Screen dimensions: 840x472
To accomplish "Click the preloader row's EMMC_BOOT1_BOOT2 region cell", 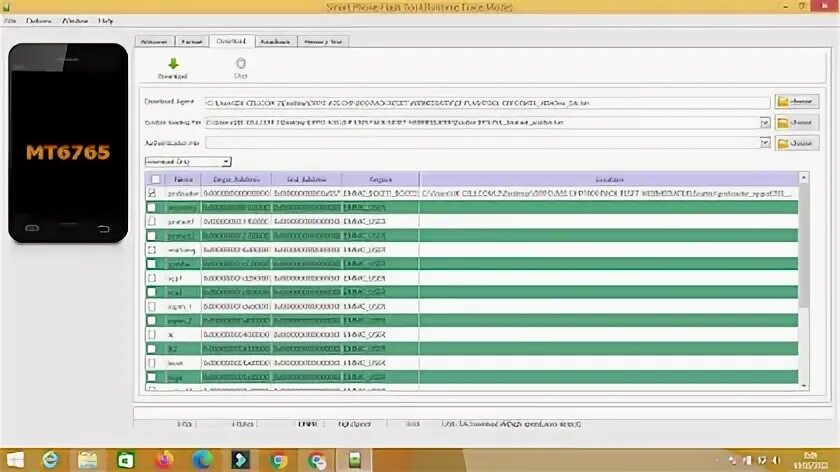I will tap(380, 193).
